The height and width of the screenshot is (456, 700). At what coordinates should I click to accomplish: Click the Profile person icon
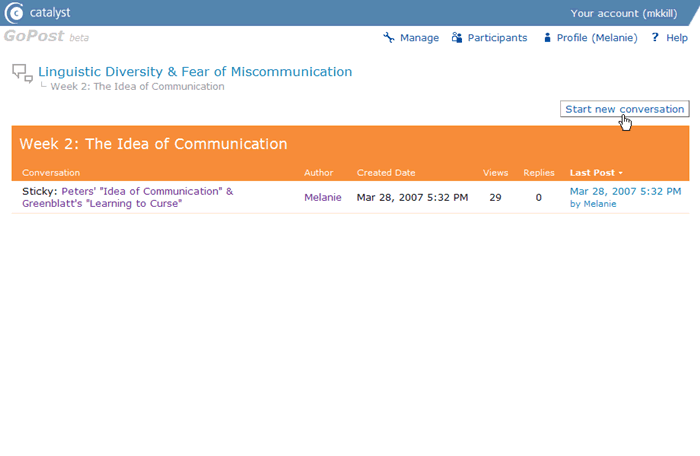(x=547, y=38)
